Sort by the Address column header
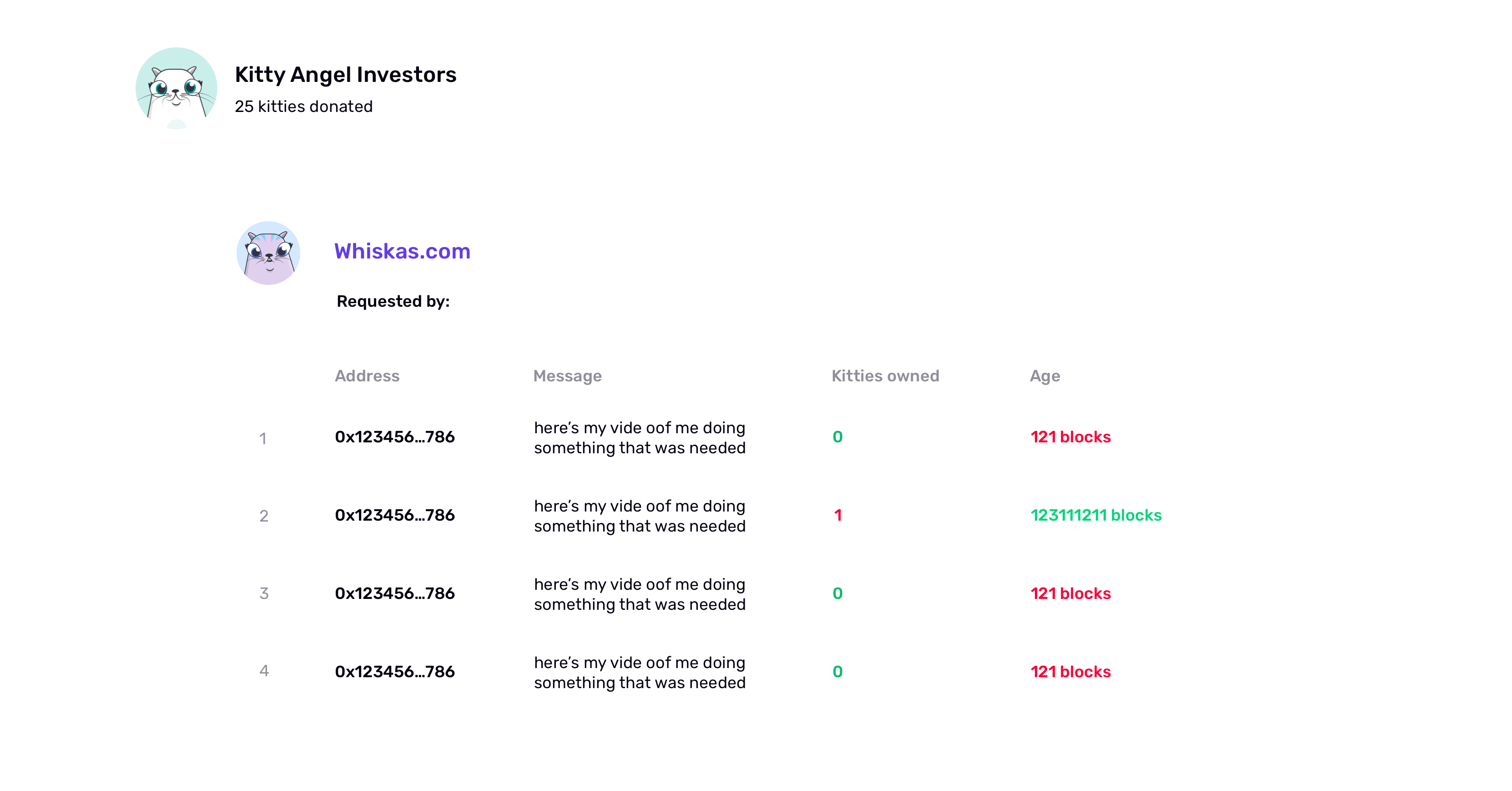Screen dimensions: 1512x791 (367, 376)
